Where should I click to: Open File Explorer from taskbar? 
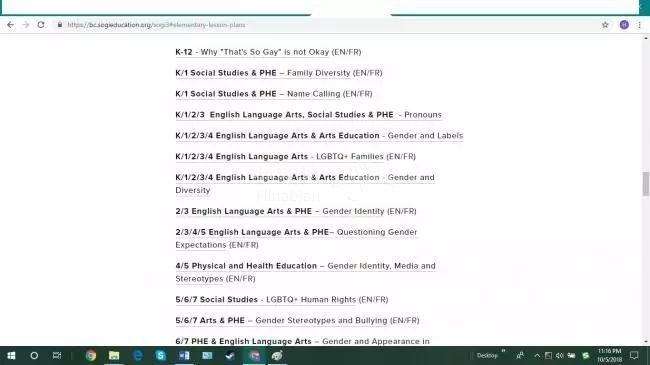coord(114,355)
